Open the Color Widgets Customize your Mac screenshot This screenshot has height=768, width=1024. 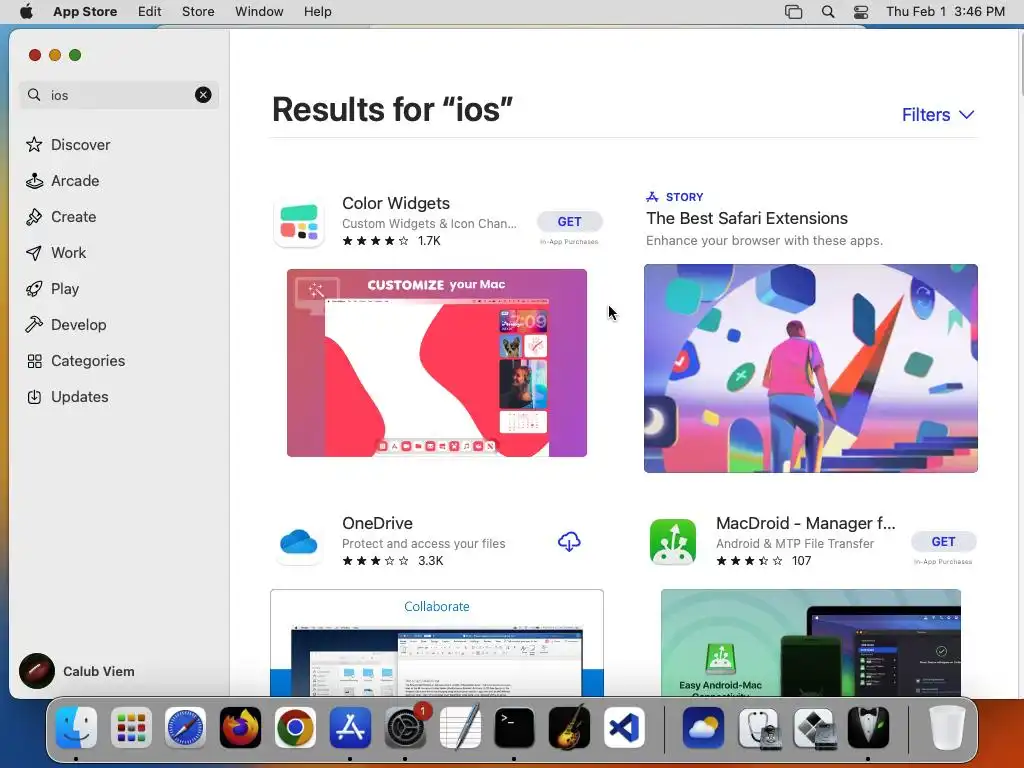pyautogui.click(x=437, y=362)
